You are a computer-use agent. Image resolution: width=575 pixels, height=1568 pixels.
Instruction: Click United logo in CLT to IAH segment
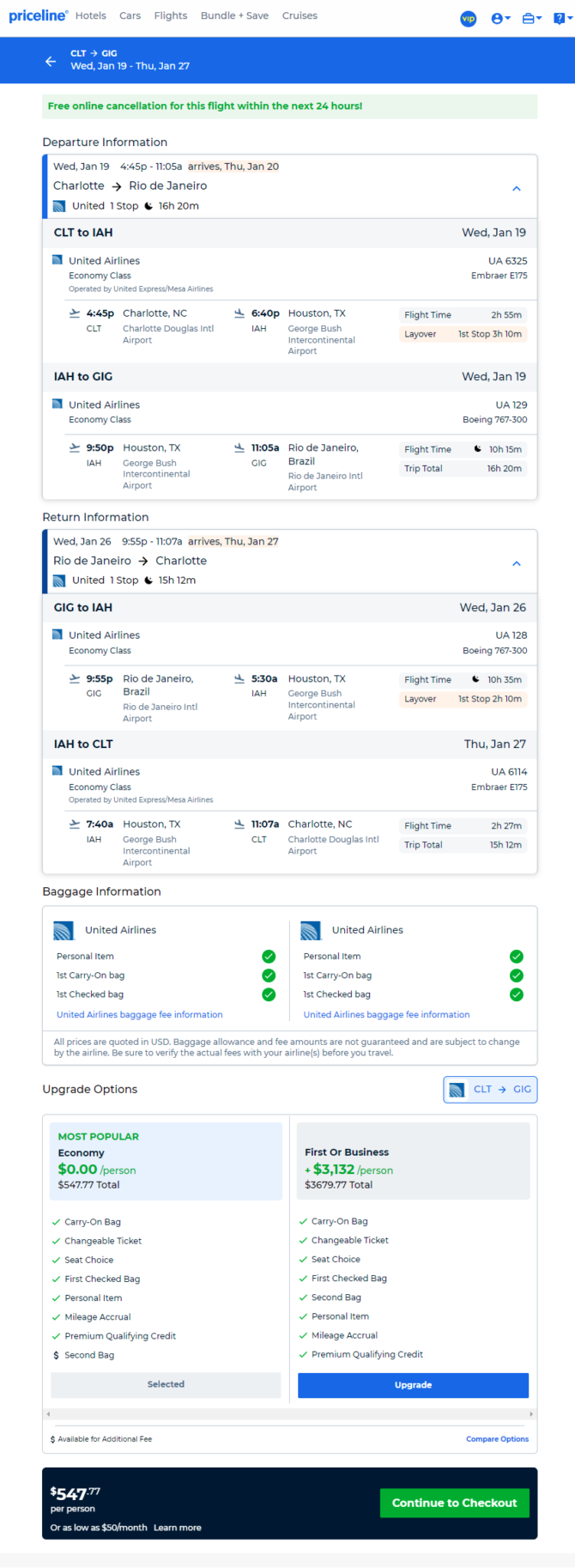pyautogui.click(x=57, y=260)
